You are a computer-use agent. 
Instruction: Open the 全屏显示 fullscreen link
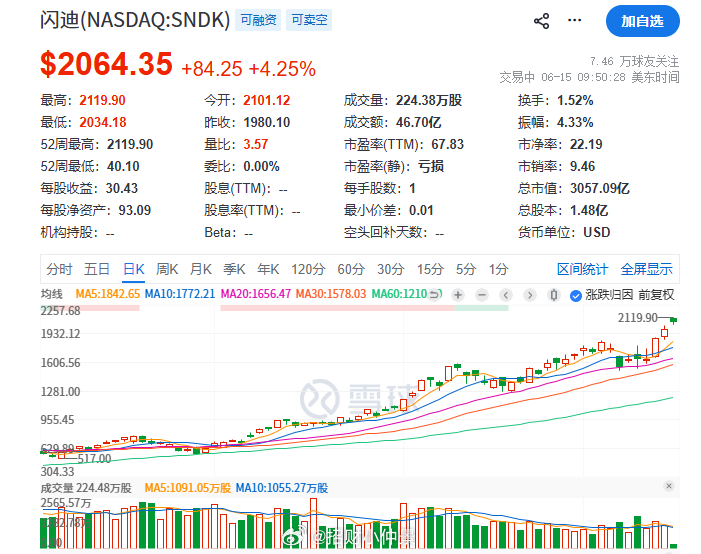click(646, 269)
